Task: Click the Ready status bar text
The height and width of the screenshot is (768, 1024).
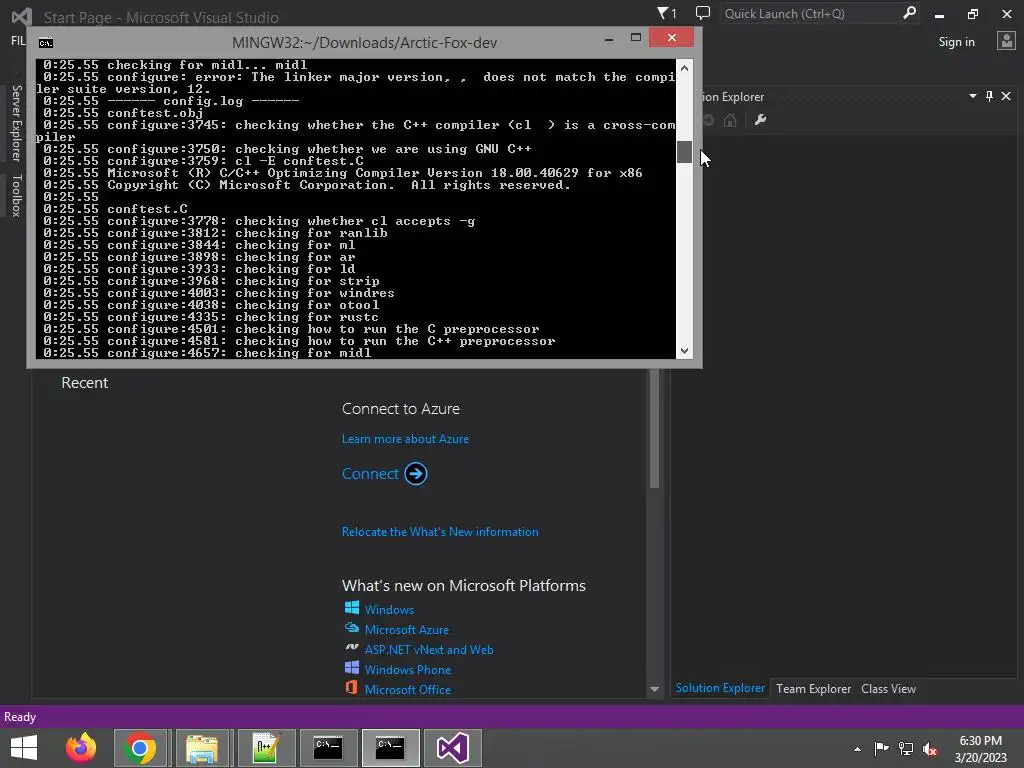Action: tap(20, 716)
